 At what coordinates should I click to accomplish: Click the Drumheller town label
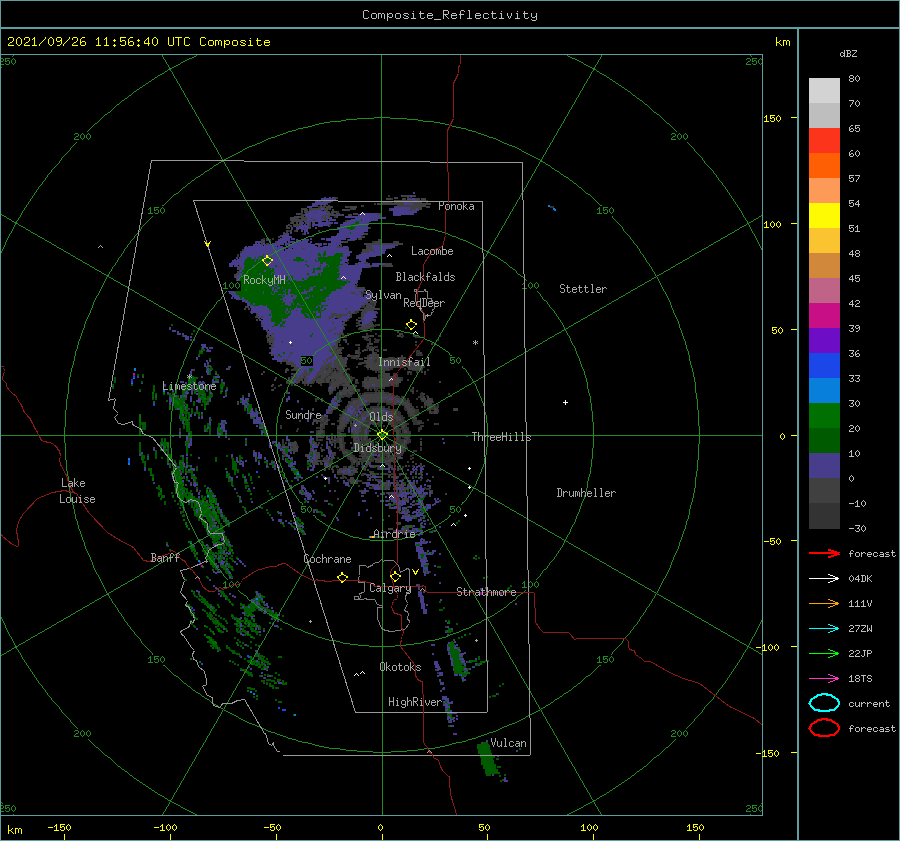(x=586, y=493)
